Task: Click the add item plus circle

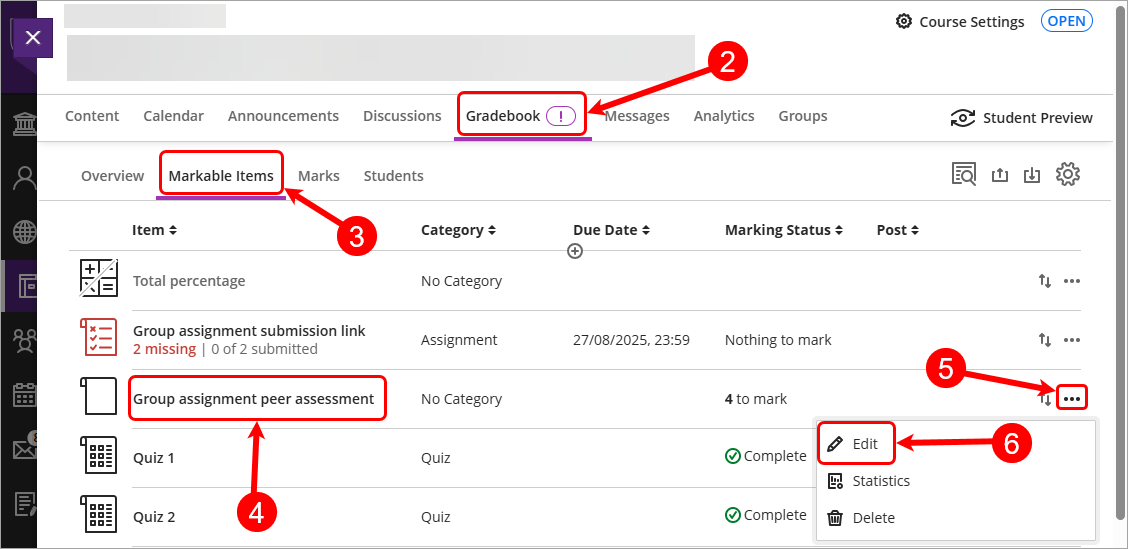Action: pos(575,252)
